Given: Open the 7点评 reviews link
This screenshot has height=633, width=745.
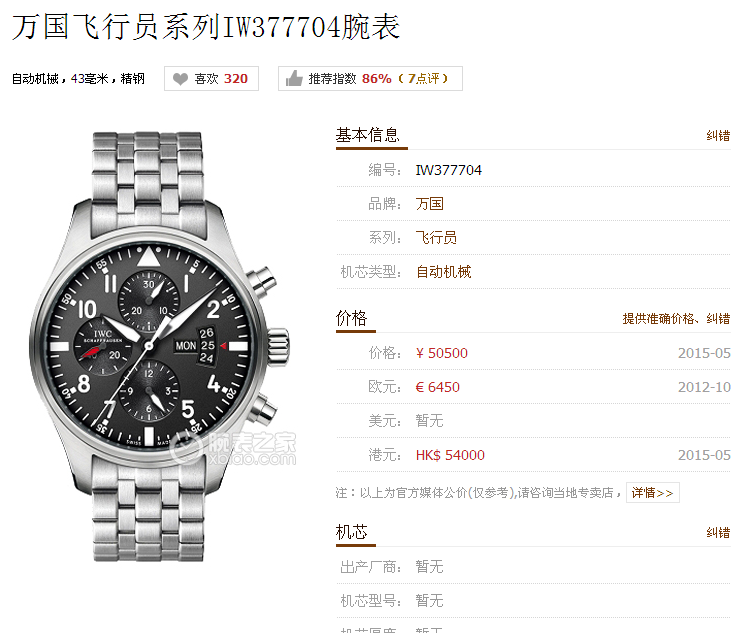Looking at the screenshot, I should pyautogui.click(x=423, y=78).
